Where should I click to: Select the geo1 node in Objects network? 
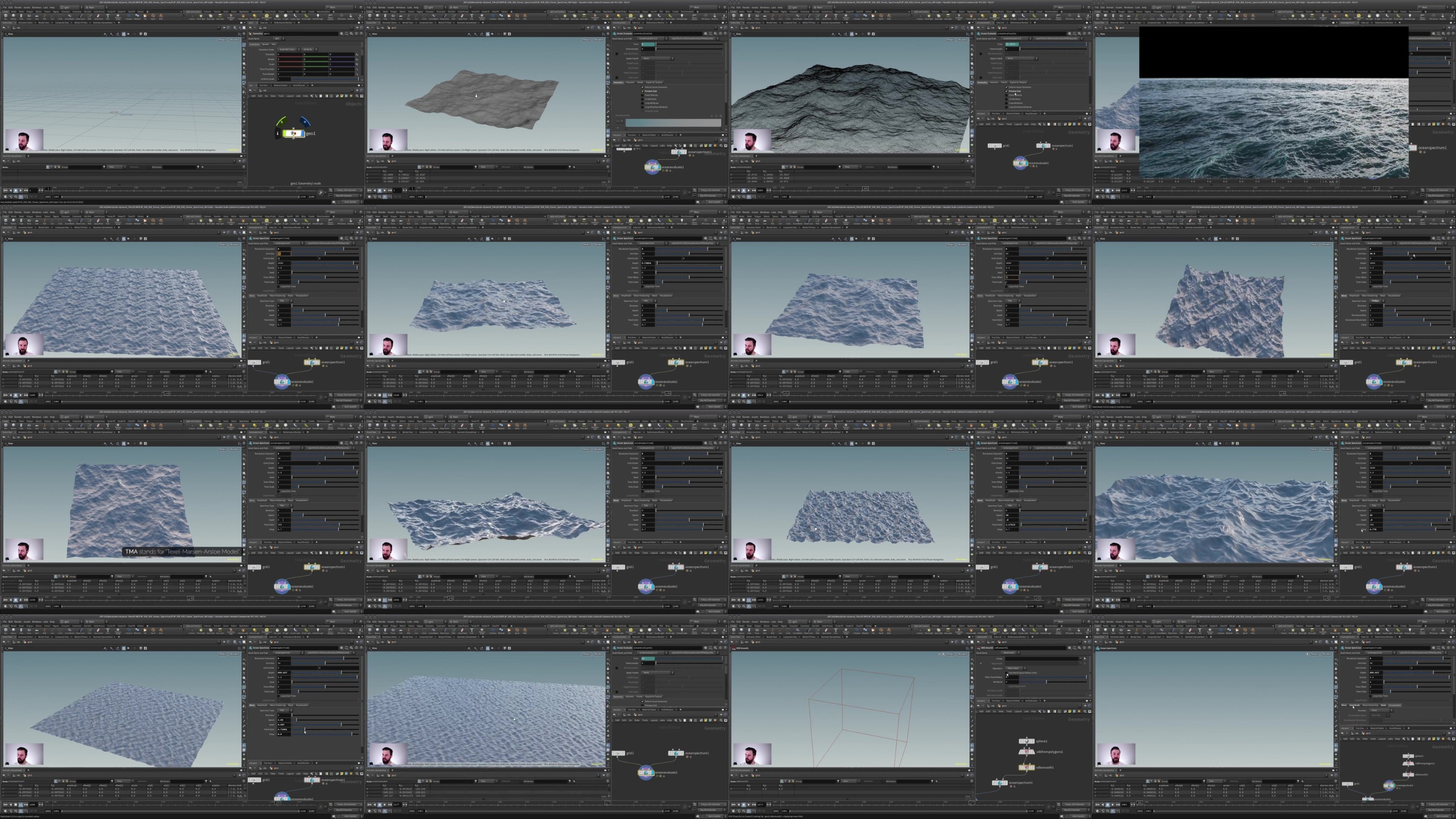[293, 133]
